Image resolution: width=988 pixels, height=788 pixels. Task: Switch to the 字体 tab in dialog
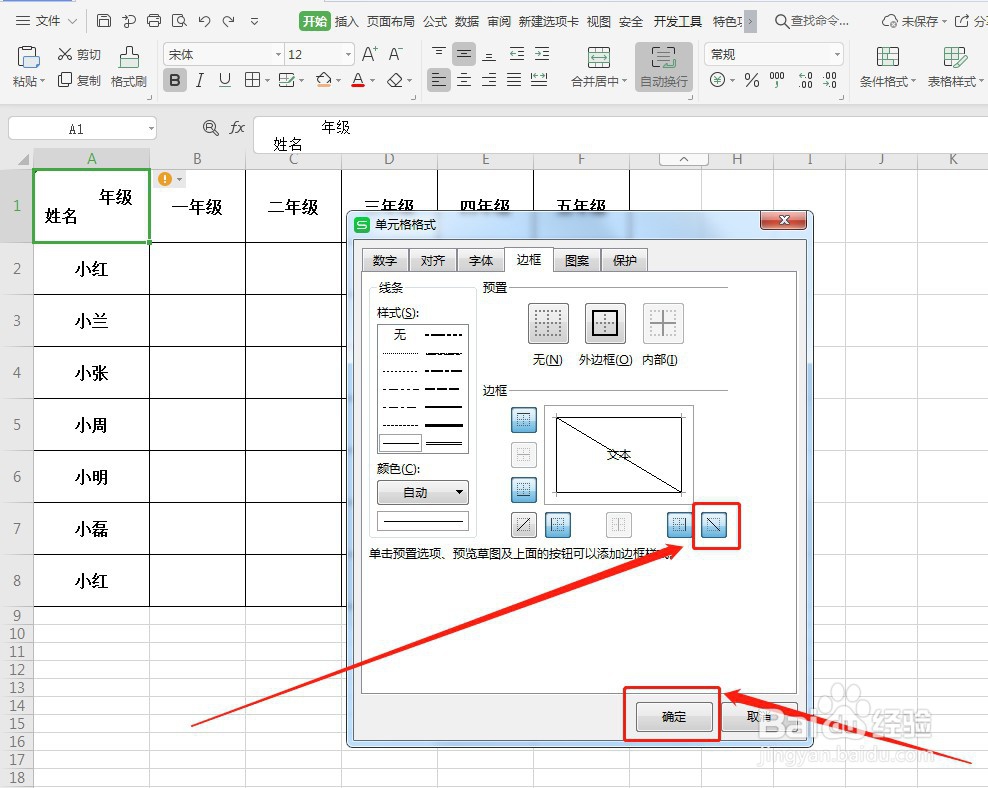[481, 260]
